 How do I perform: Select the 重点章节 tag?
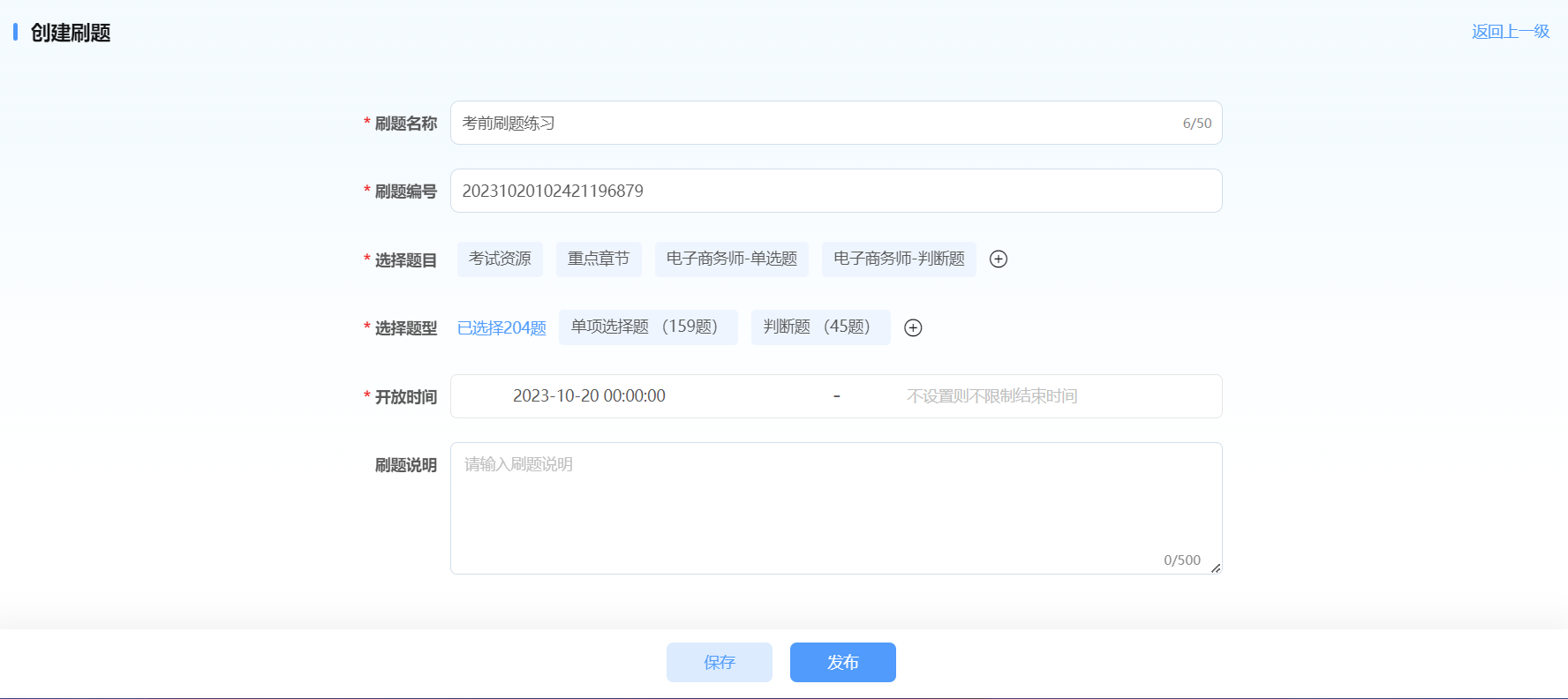coord(599,259)
